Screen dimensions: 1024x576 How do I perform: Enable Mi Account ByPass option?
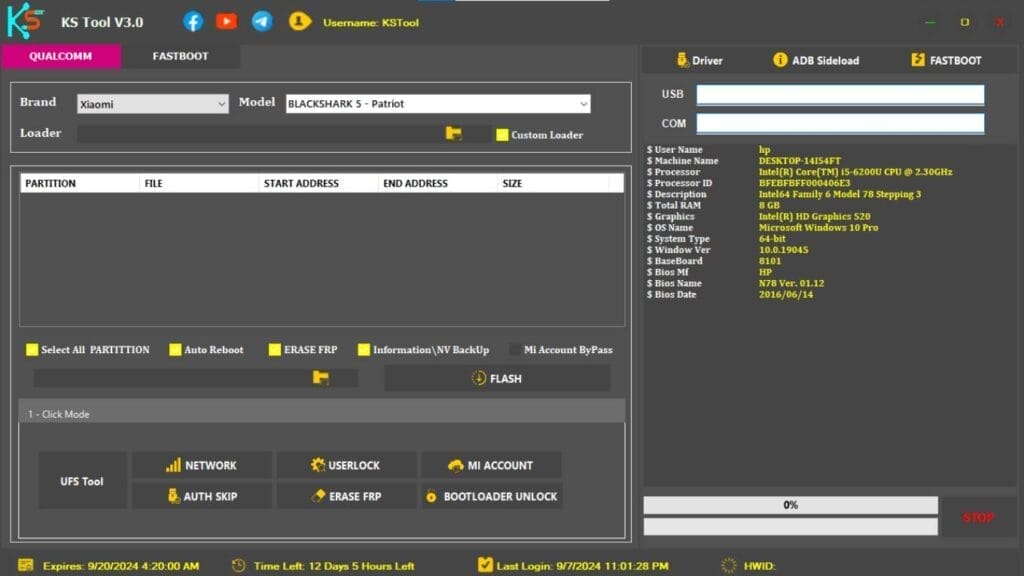[x=517, y=350]
